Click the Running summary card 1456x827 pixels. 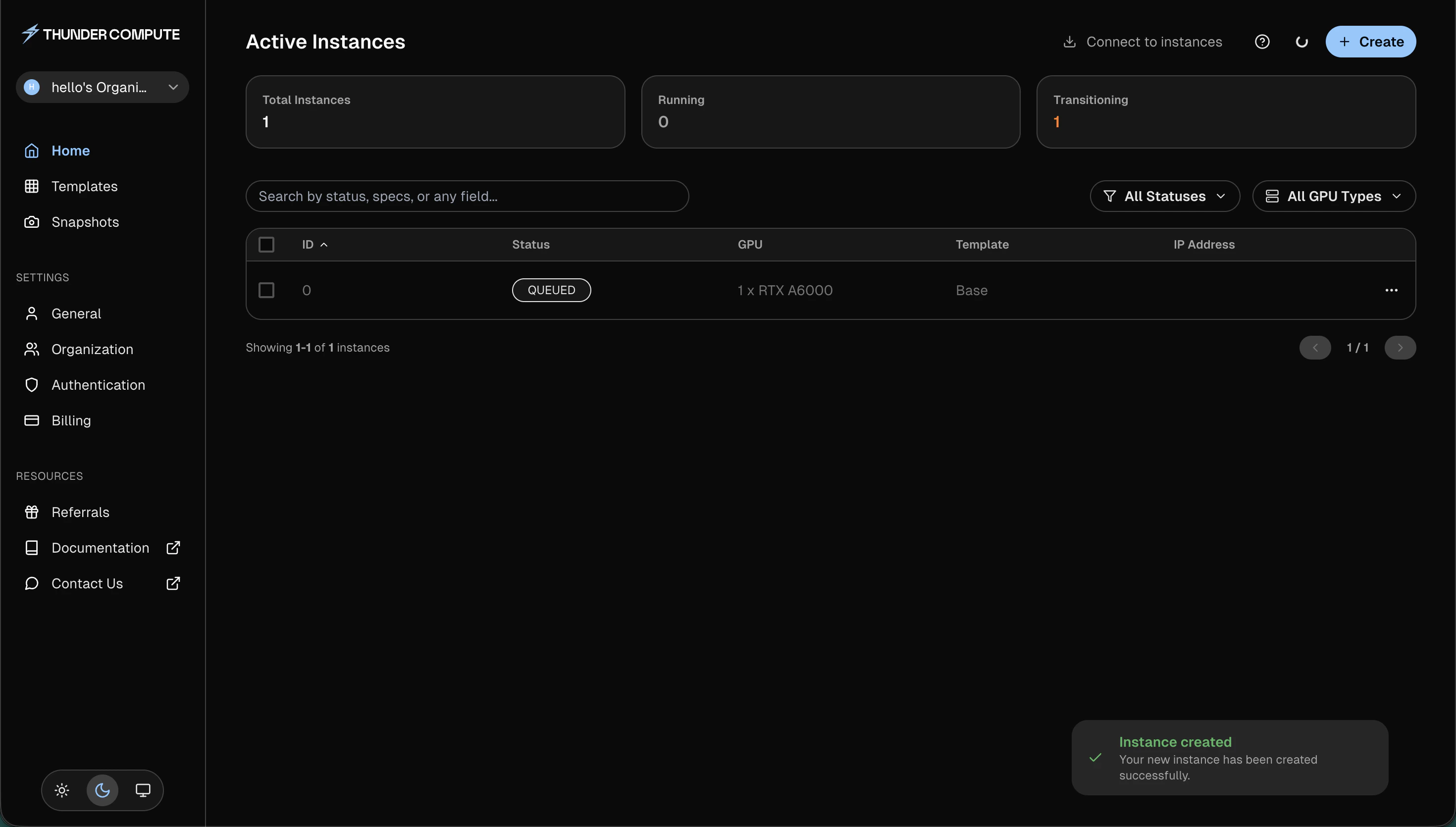pos(830,112)
